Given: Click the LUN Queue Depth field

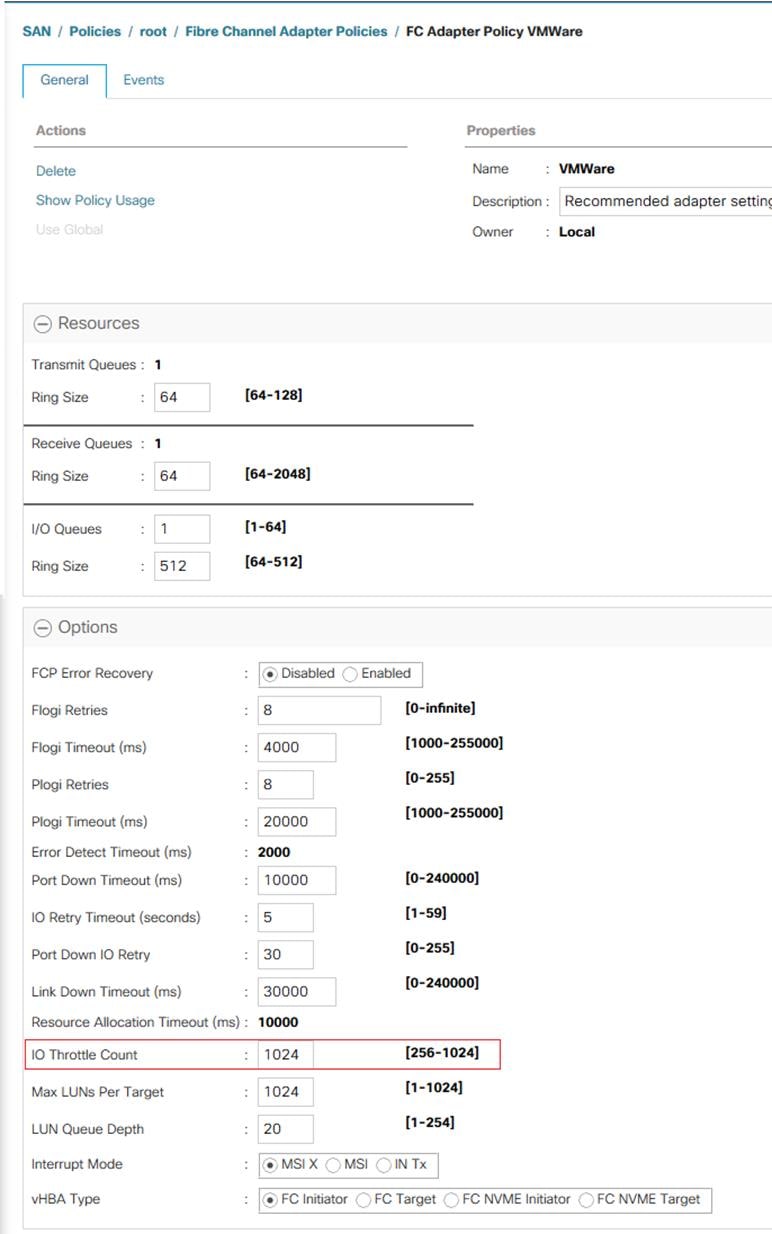Looking at the screenshot, I should pos(285,1129).
